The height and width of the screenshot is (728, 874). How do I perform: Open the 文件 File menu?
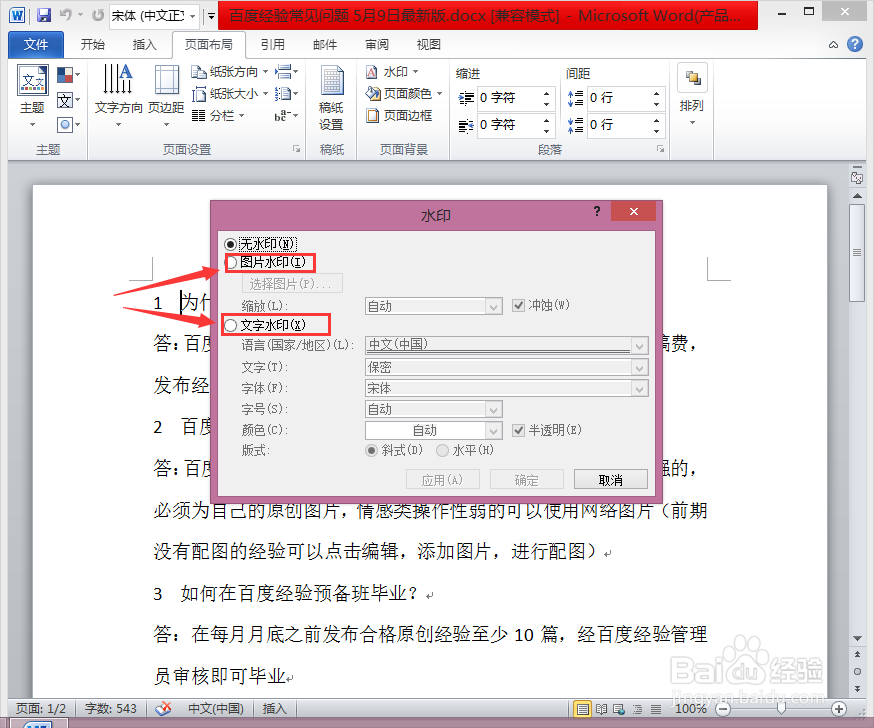(x=35, y=44)
